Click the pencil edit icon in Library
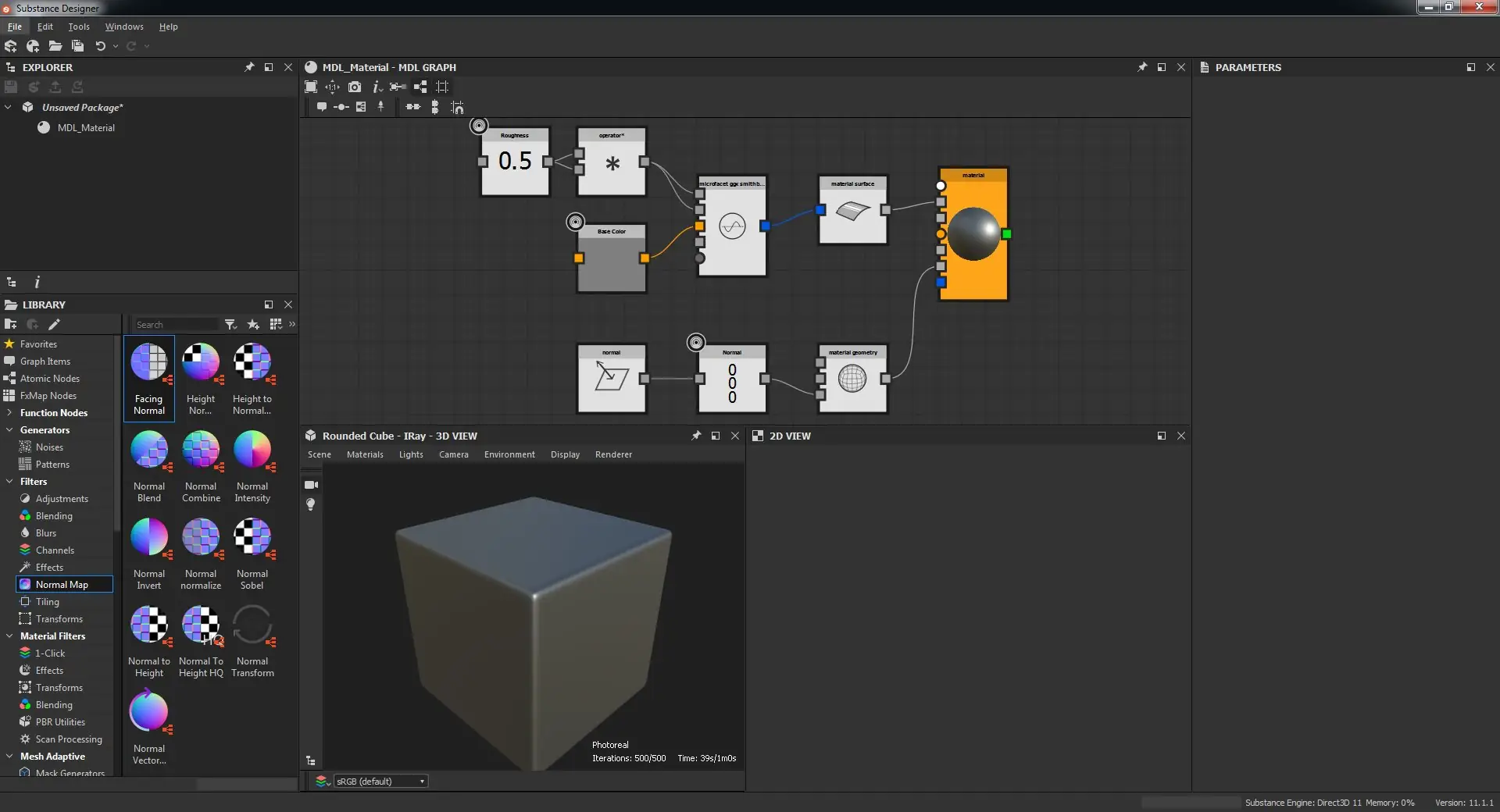1500x812 pixels. pyautogui.click(x=54, y=324)
